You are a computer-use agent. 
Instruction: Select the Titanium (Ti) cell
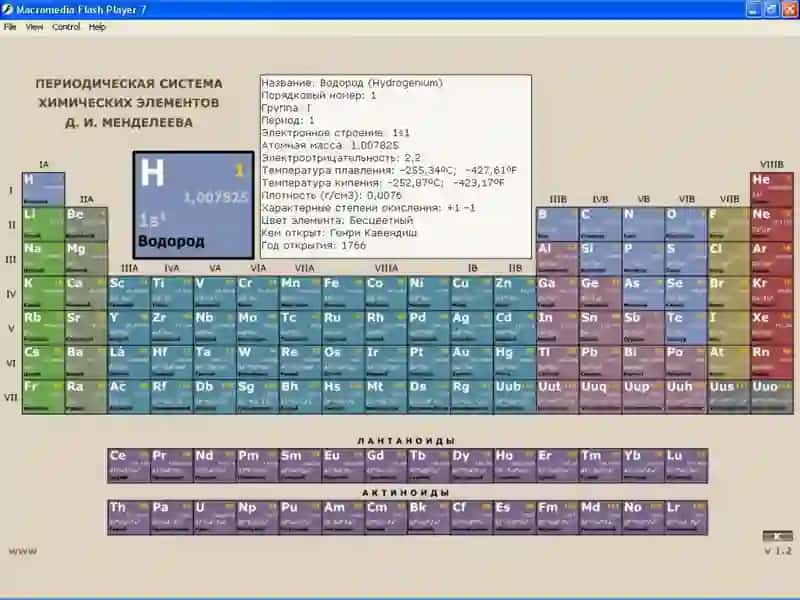172,293
